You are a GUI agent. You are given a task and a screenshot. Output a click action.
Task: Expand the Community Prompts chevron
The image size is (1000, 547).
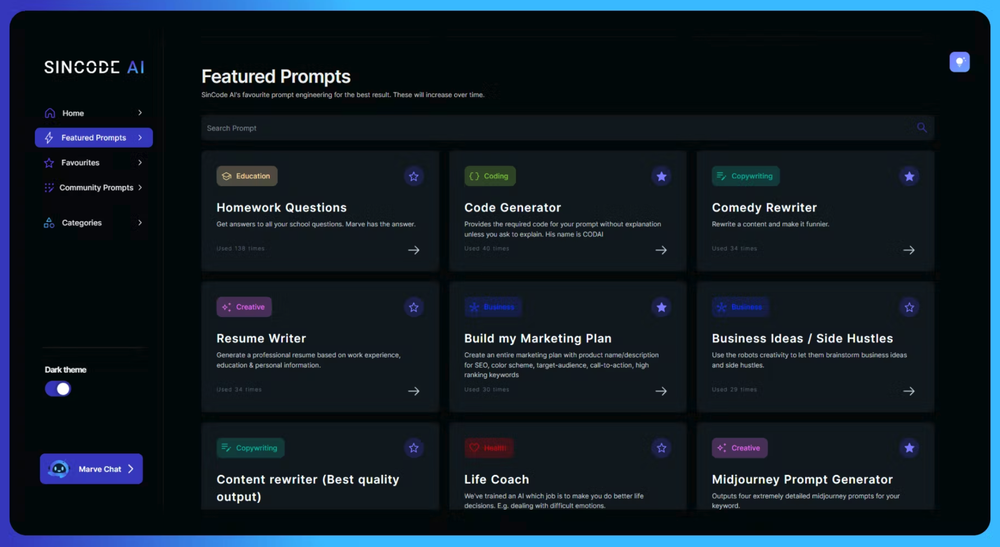140,187
